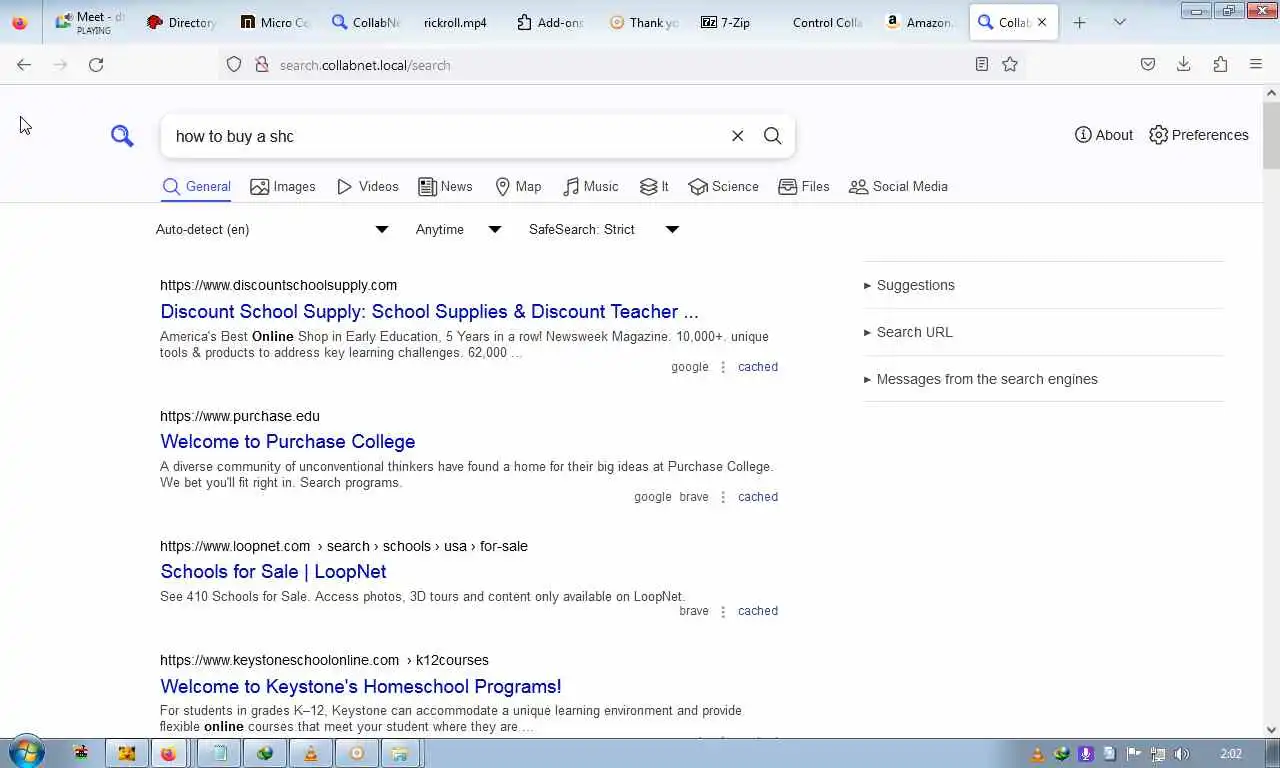Switch to the News category
This screenshot has width=1280, height=768.
pos(445,186)
